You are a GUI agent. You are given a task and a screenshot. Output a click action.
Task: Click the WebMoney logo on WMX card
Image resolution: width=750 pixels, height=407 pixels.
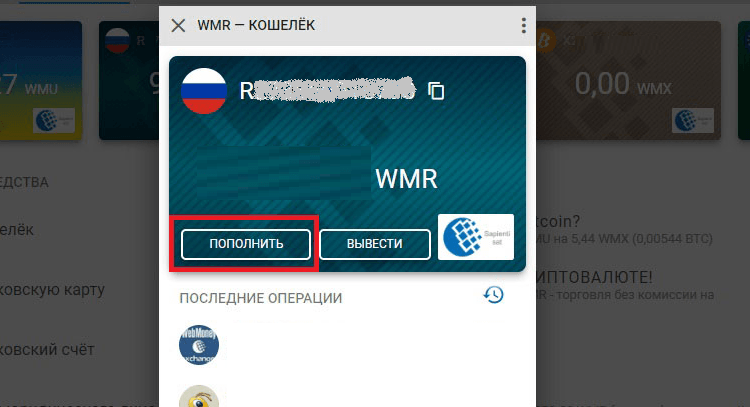pyautogui.click(x=693, y=121)
